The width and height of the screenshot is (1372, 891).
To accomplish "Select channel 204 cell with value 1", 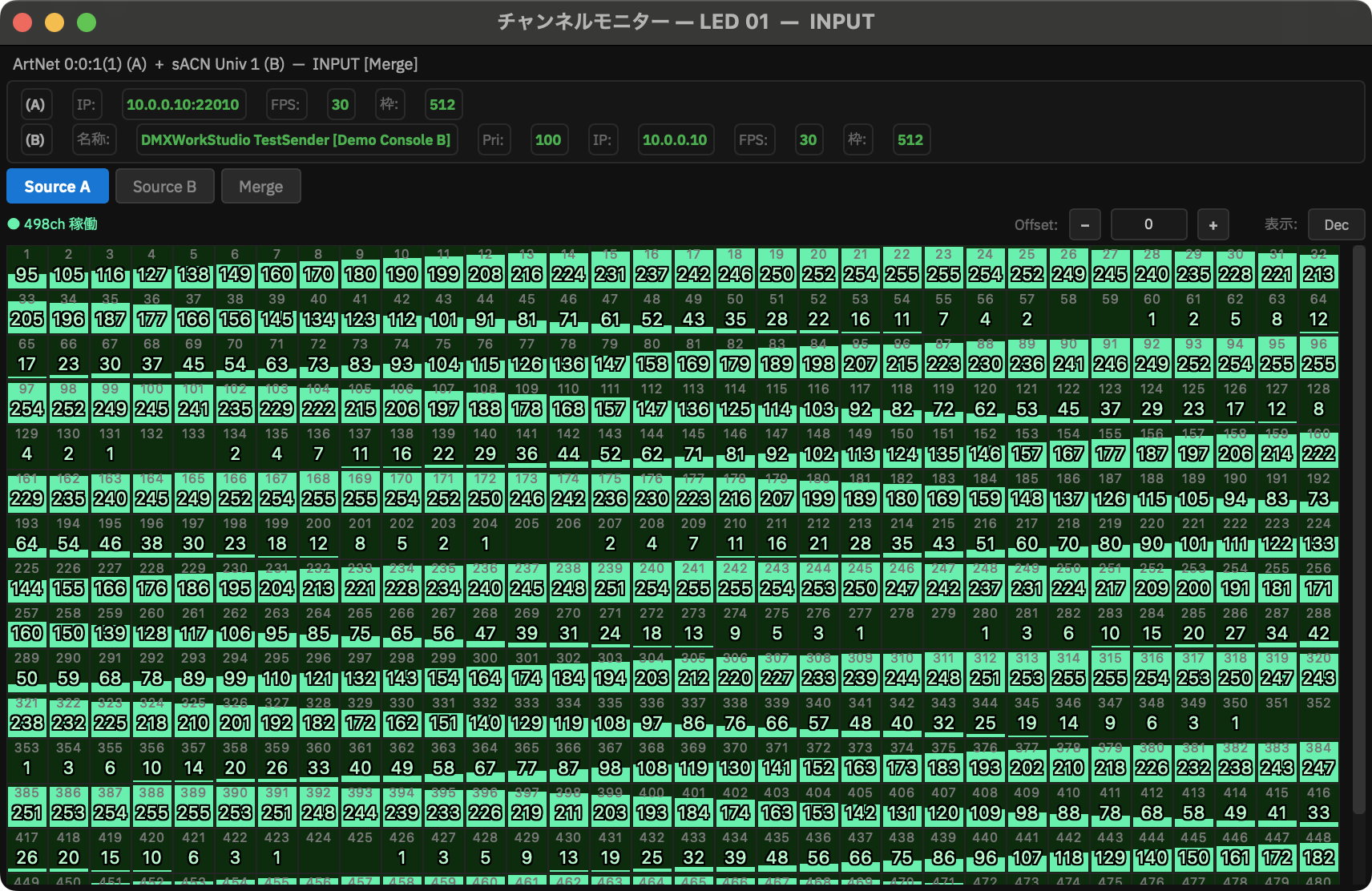I will [x=486, y=536].
